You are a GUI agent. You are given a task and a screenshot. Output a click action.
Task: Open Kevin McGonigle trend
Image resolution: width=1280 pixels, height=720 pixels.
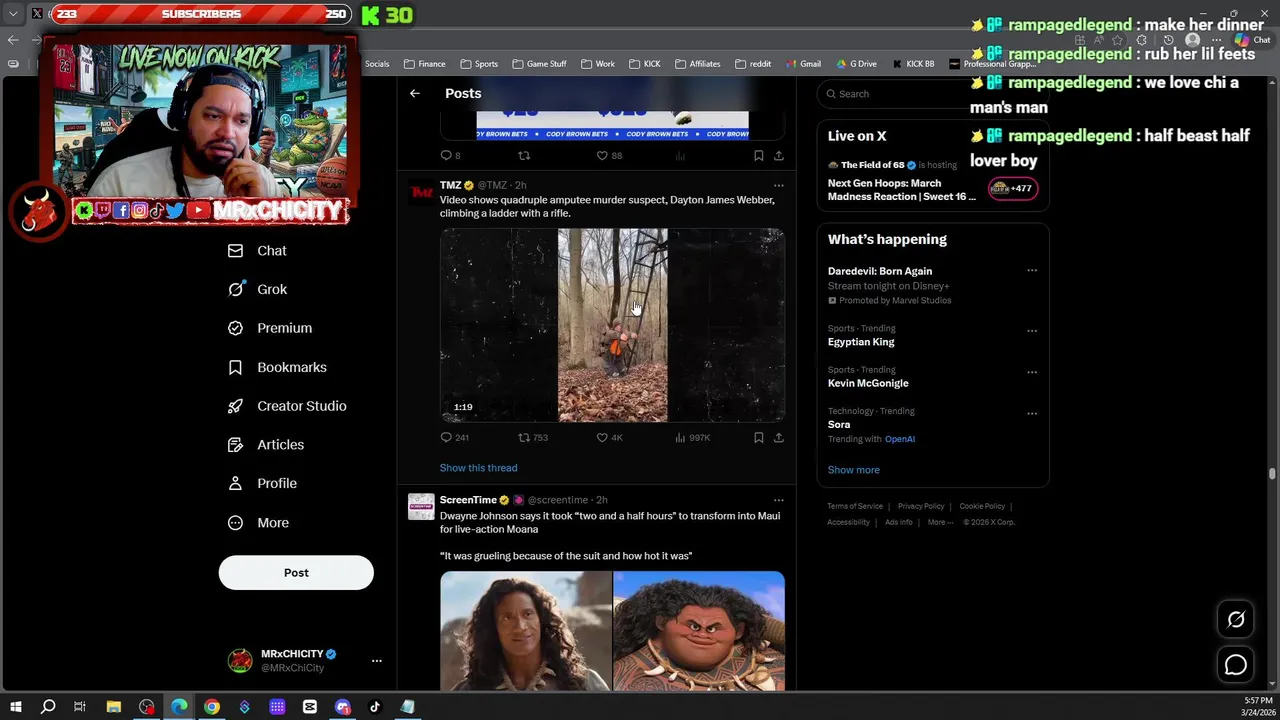pyautogui.click(x=868, y=383)
